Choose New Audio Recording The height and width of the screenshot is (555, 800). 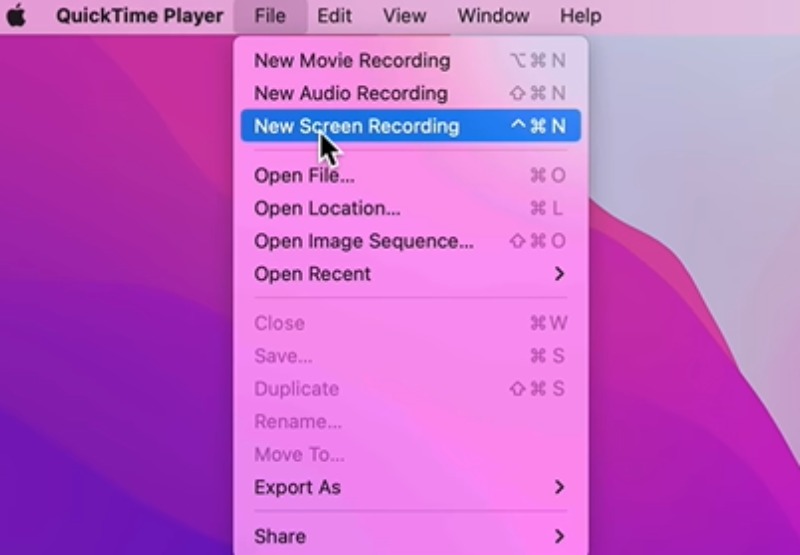point(410,93)
